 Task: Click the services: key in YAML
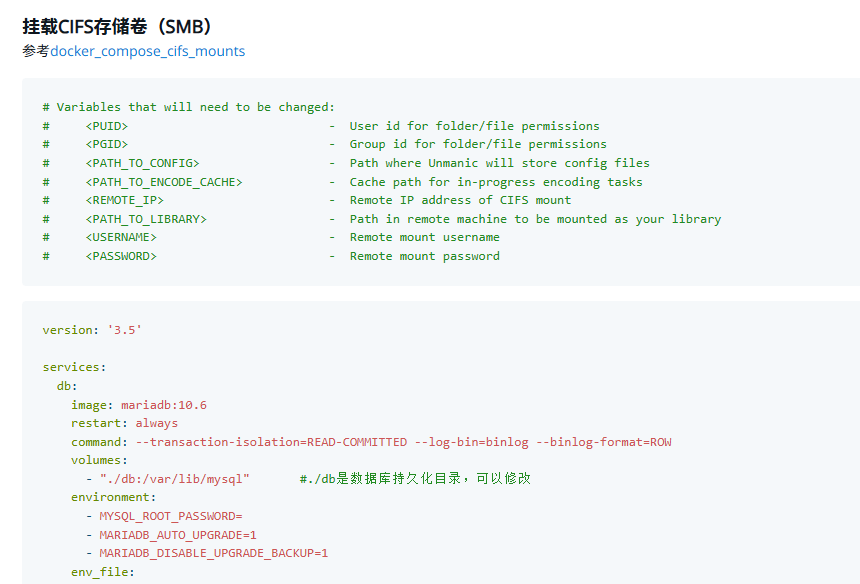click(x=74, y=367)
